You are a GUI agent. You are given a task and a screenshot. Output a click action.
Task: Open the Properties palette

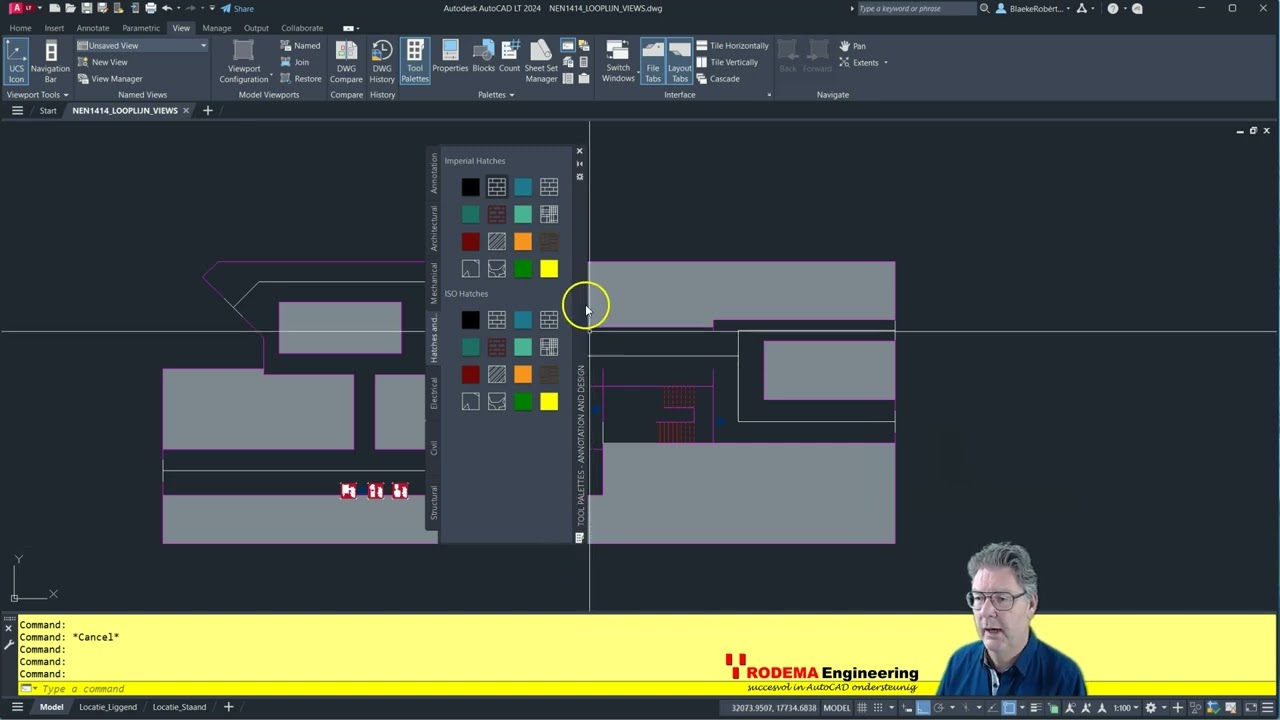tap(450, 58)
